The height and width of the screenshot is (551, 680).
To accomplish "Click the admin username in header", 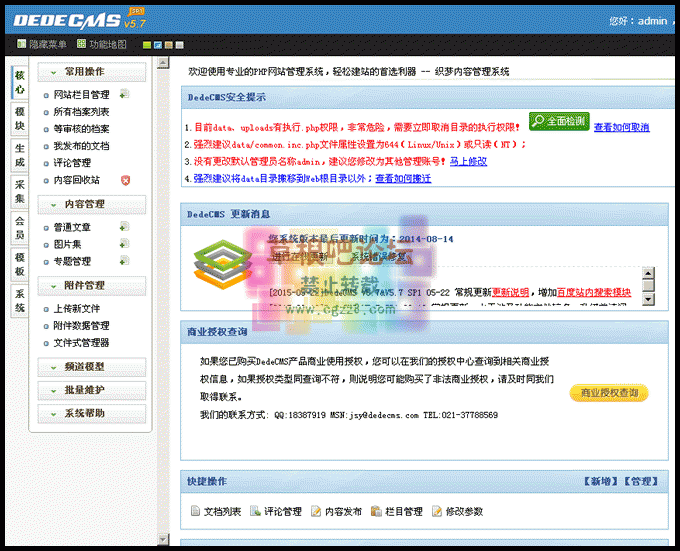I will (652, 21).
